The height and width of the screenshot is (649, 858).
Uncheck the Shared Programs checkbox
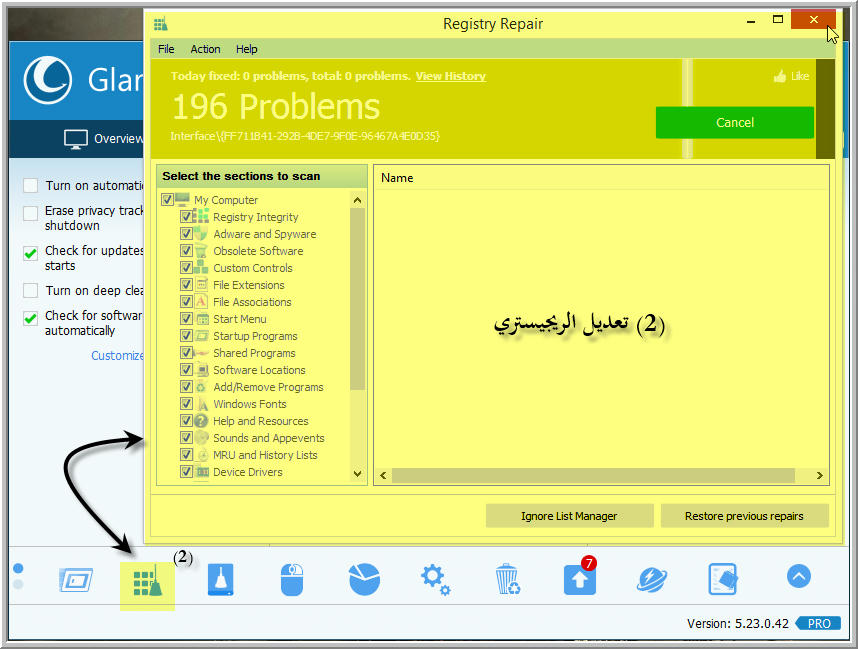186,352
